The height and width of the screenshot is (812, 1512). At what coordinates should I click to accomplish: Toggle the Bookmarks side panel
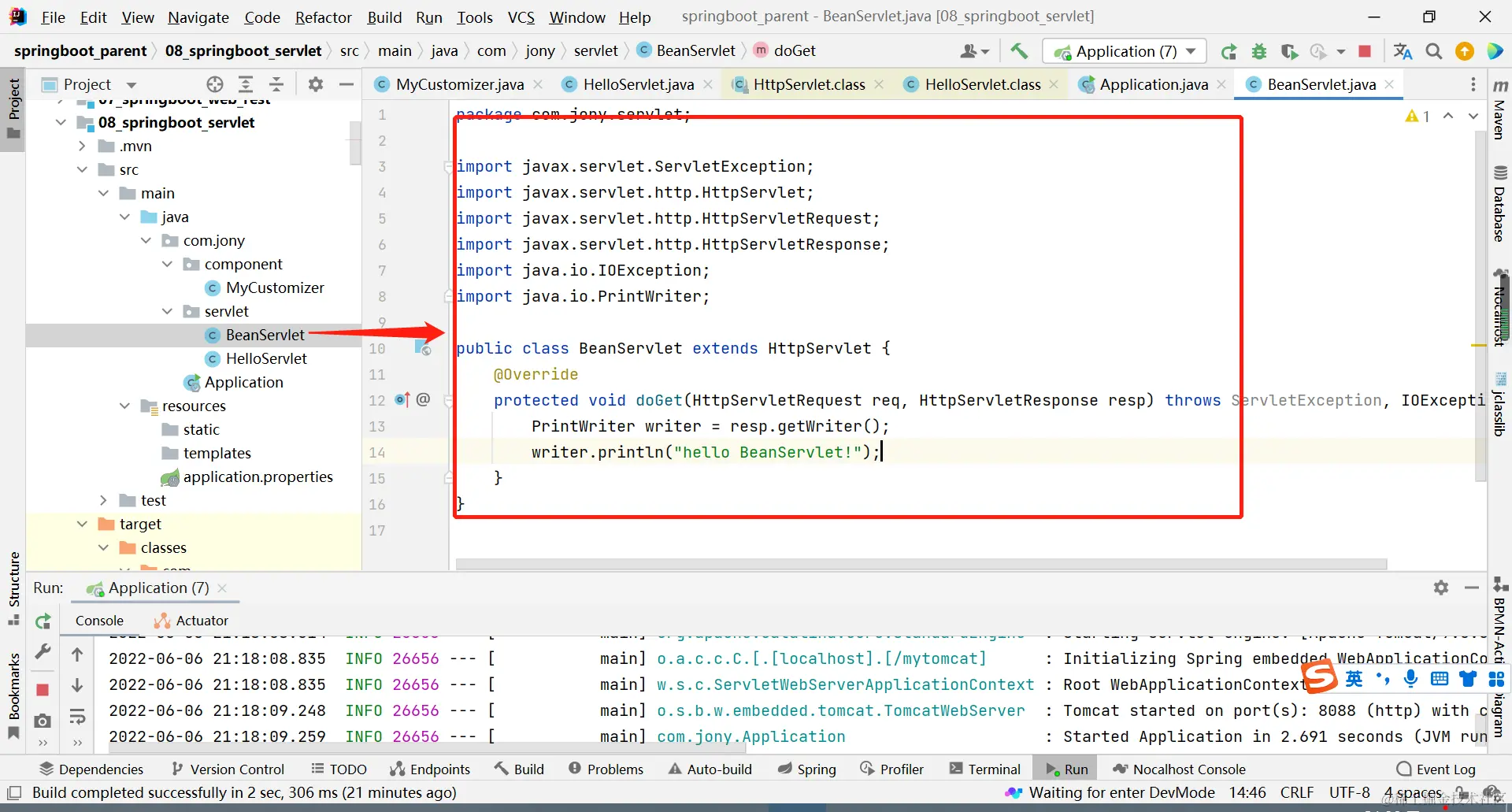click(x=13, y=696)
